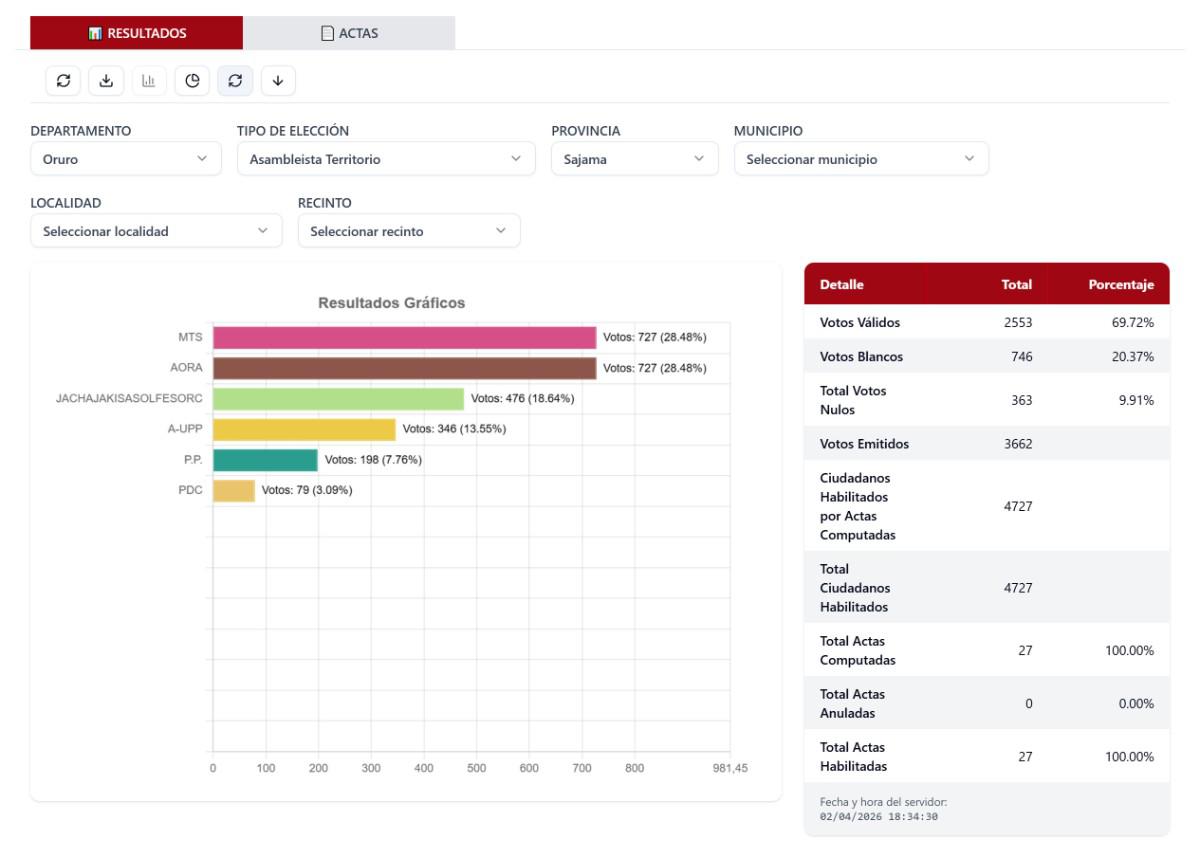The width and height of the screenshot is (1200, 858).
Task: Click the highlighted refresh icon beside pie chart
Action: (x=235, y=81)
